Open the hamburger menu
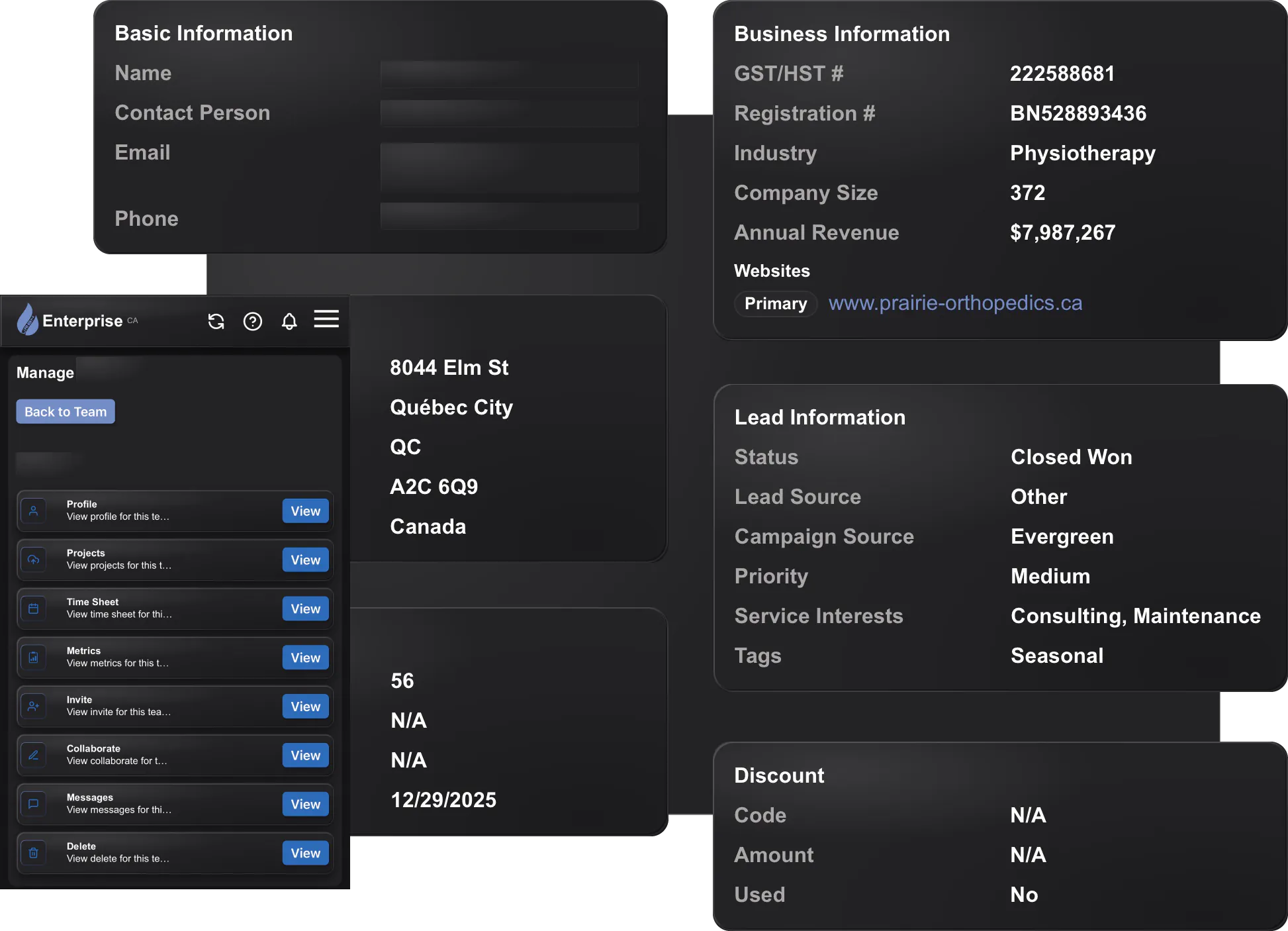The width and height of the screenshot is (1288, 931). [x=326, y=319]
